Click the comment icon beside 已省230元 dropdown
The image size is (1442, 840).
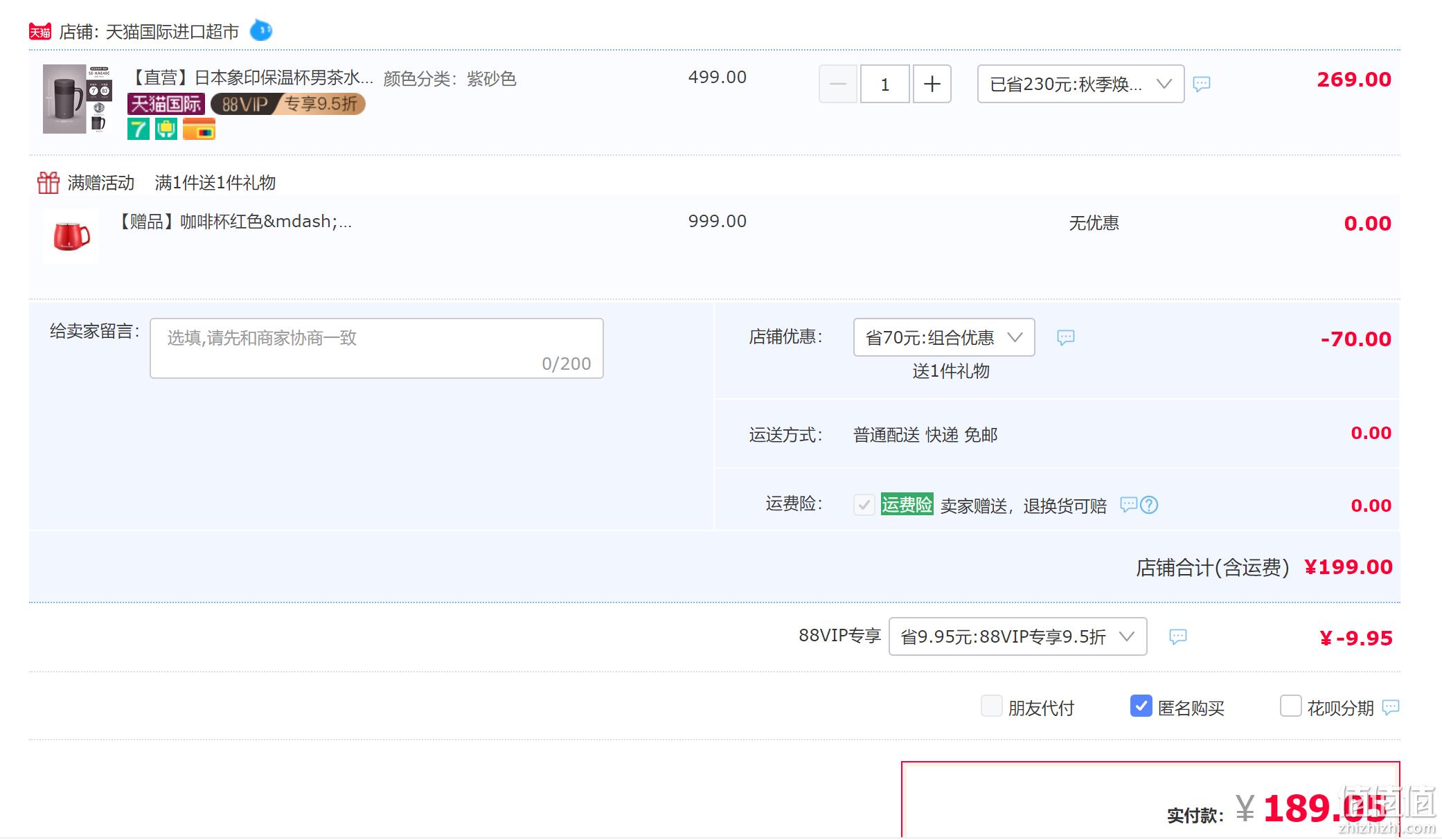tap(1202, 84)
